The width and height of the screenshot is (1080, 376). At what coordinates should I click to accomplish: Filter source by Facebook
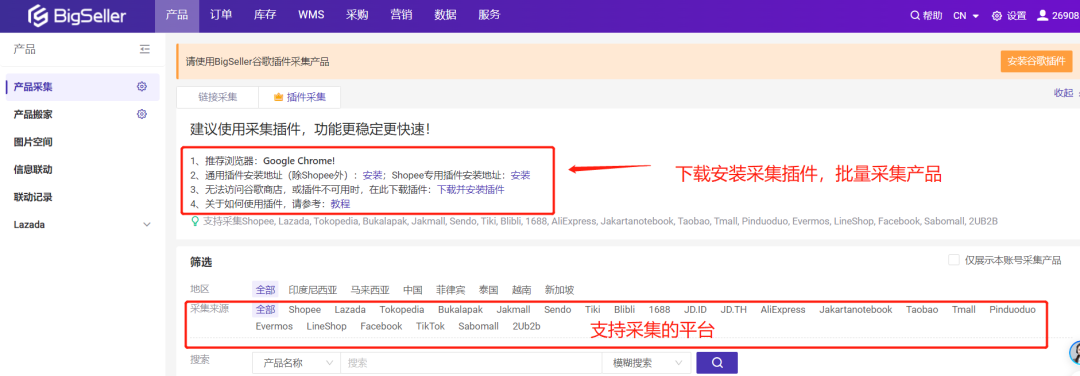(x=381, y=326)
